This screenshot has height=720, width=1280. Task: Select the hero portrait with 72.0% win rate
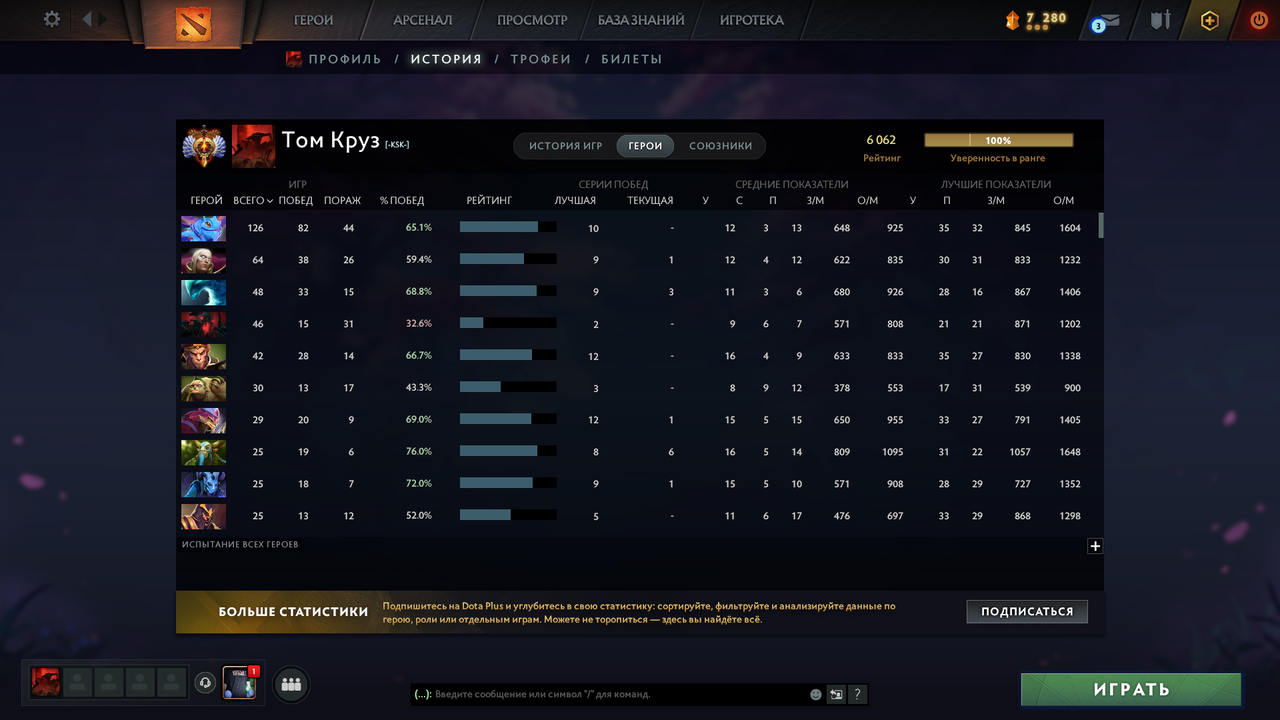click(x=203, y=484)
